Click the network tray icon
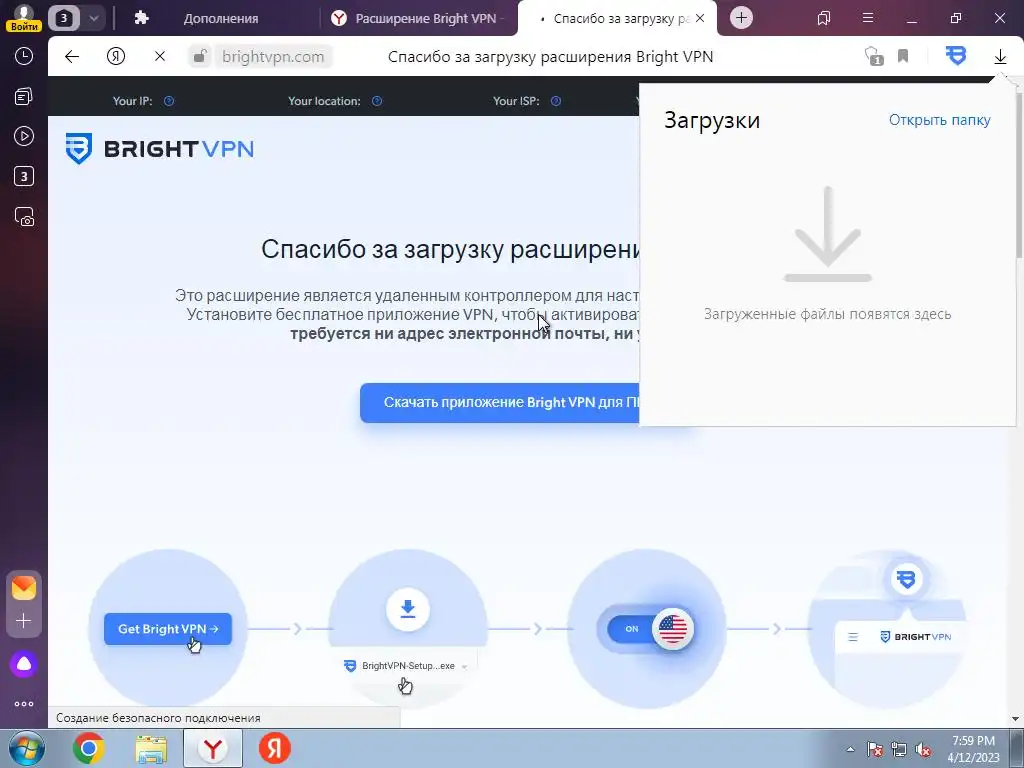Viewport: 1024px width, 768px height. pos(899,749)
